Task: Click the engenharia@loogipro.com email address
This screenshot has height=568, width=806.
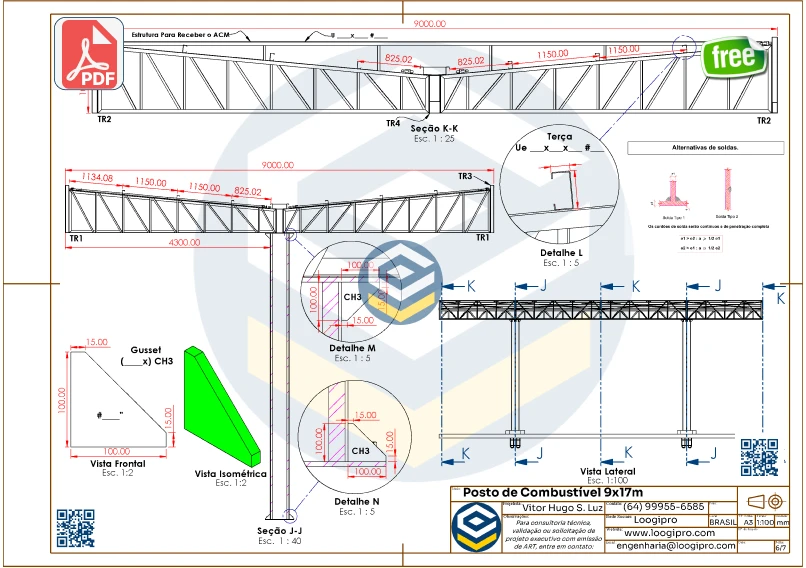Action: (x=676, y=546)
